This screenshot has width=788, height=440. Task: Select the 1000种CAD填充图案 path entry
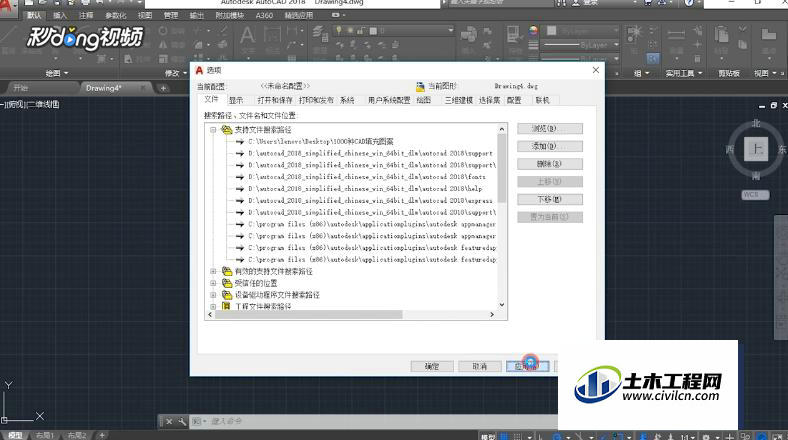tap(321, 142)
